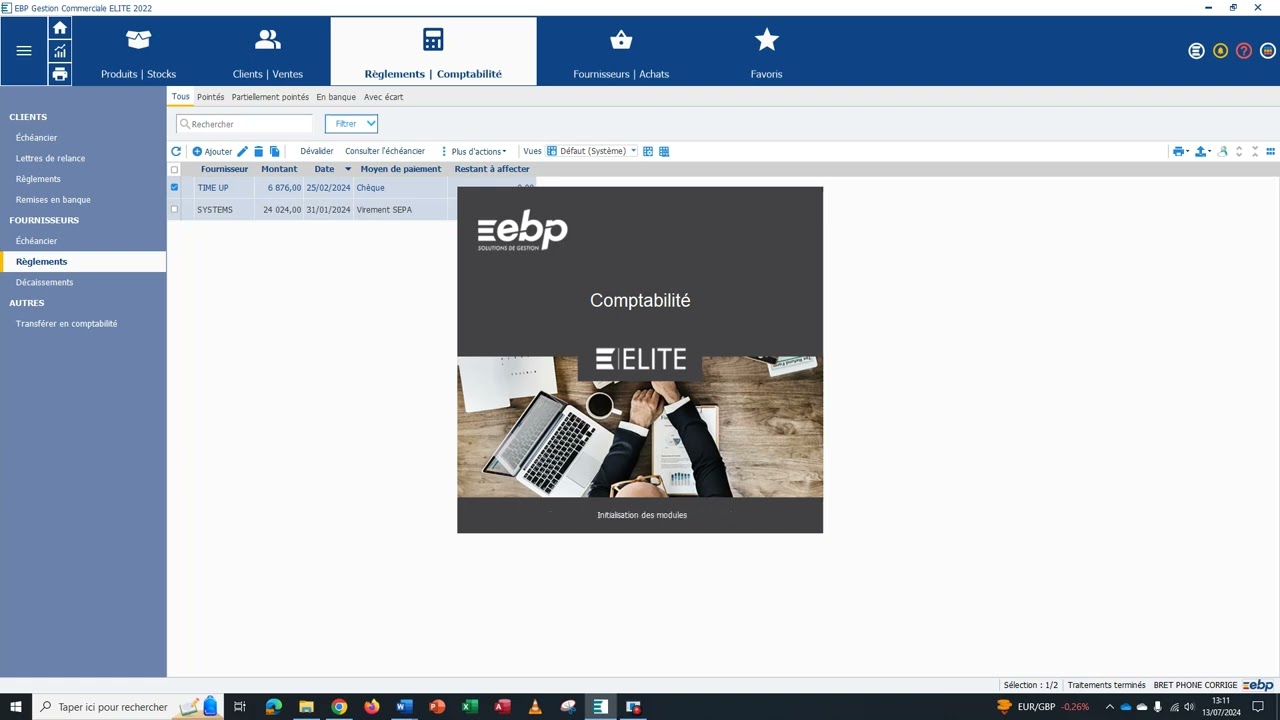Open the Fournisseurs | Achats module
Image resolution: width=1280 pixels, height=720 pixels.
click(x=621, y=52)
